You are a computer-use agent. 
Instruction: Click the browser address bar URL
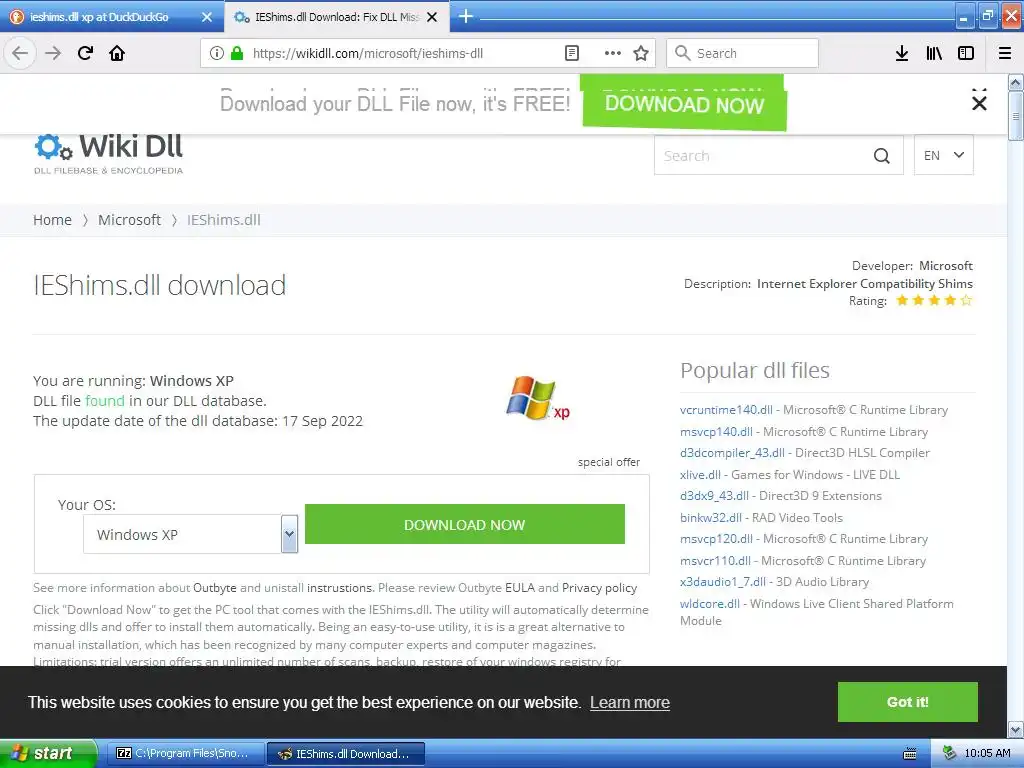(x=368, y=53)
